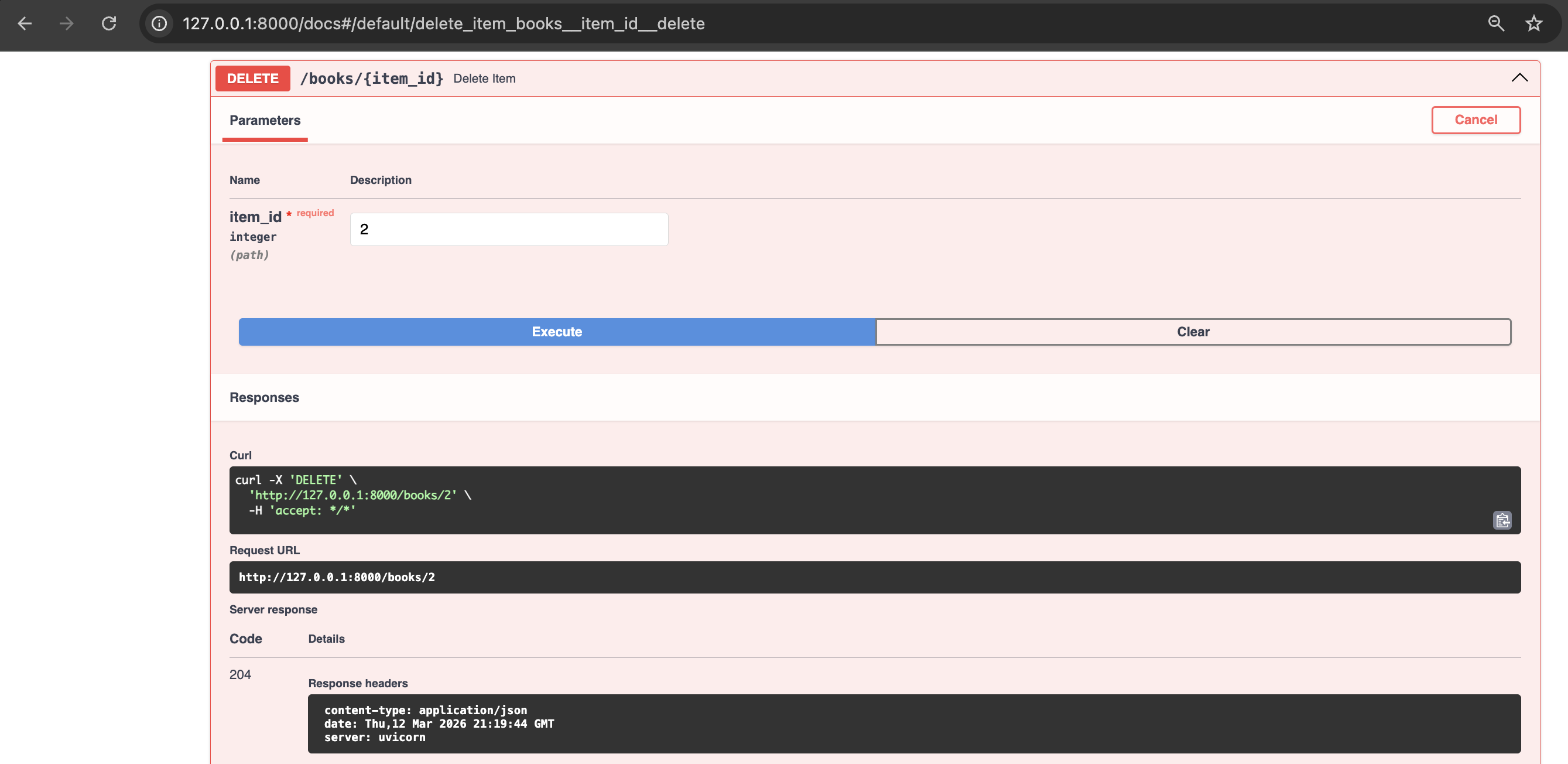
Task: Click the browser forward arrow
Action: [66, 24]
